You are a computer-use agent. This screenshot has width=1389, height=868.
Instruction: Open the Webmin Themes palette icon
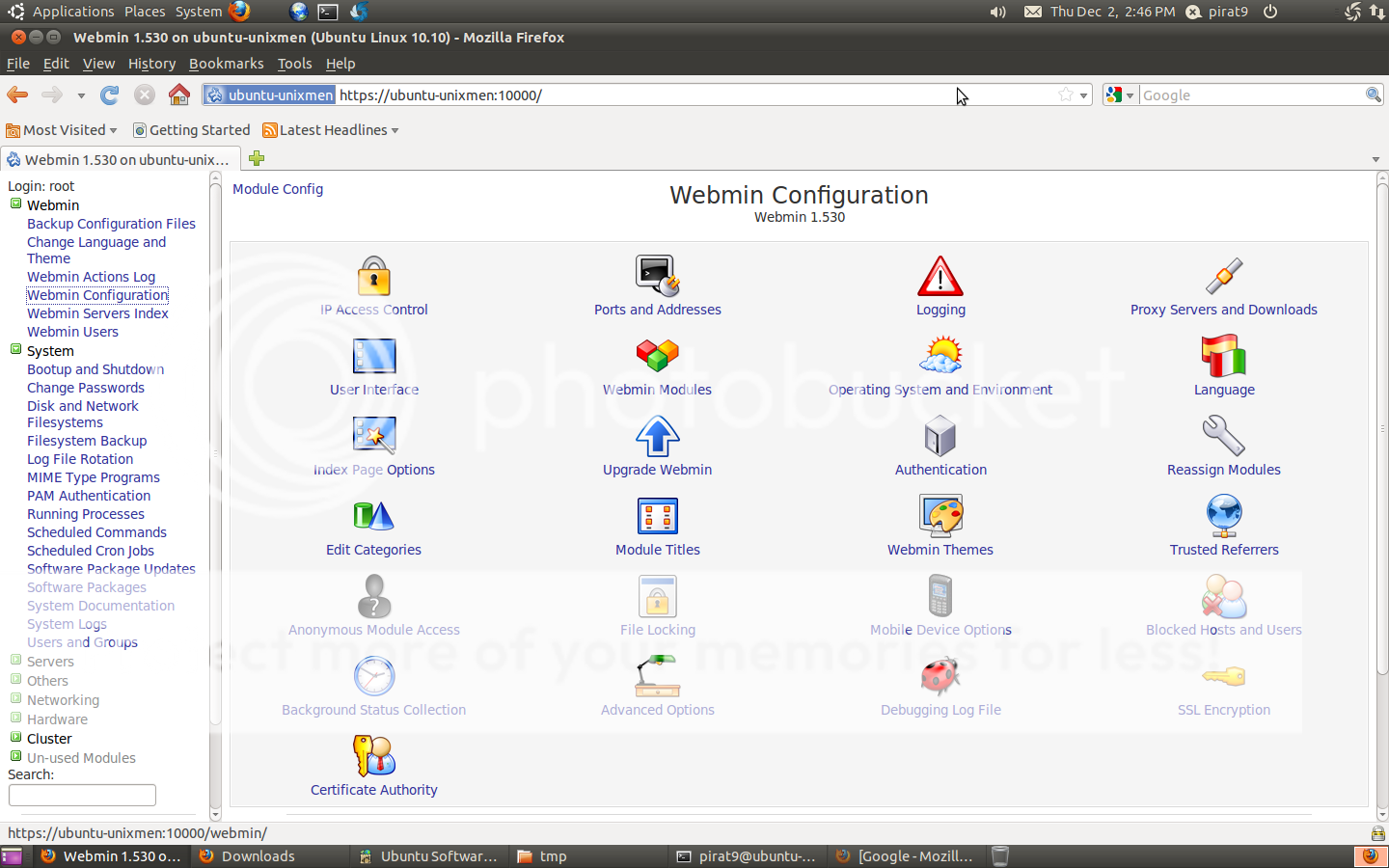pos(940,517)
